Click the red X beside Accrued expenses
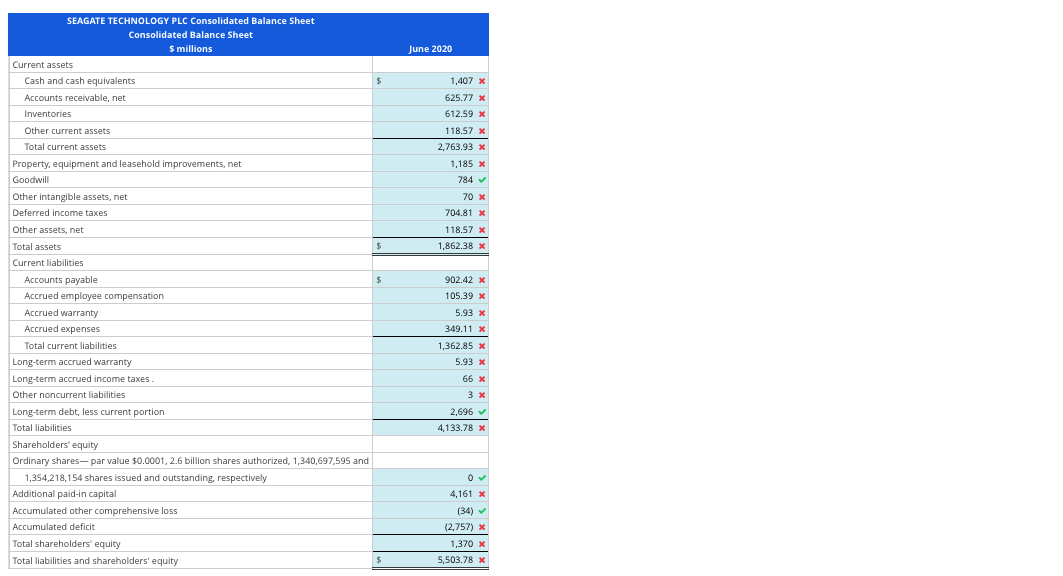The width and height of the screenshot is (1063, 576). click(482, 329)
